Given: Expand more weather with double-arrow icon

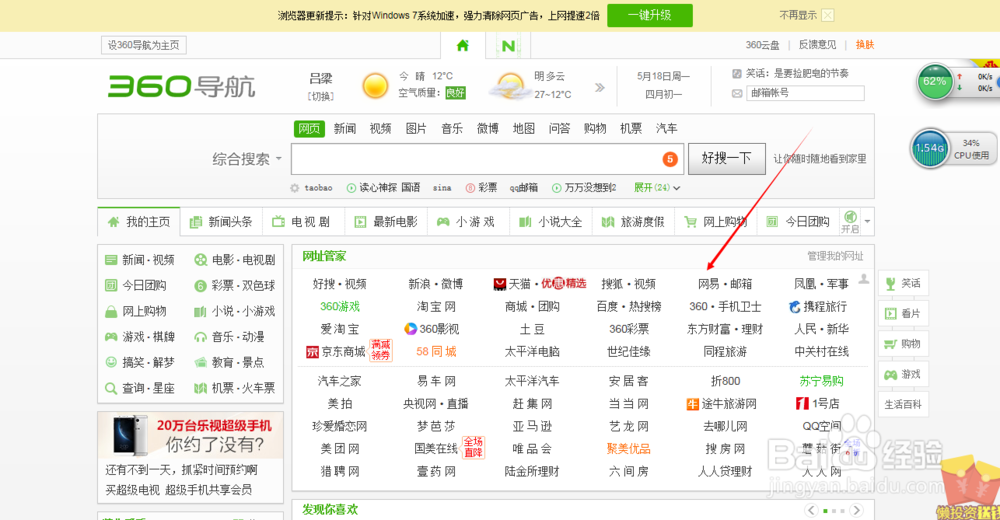Looking at the screenshot, I should point(599,87).
